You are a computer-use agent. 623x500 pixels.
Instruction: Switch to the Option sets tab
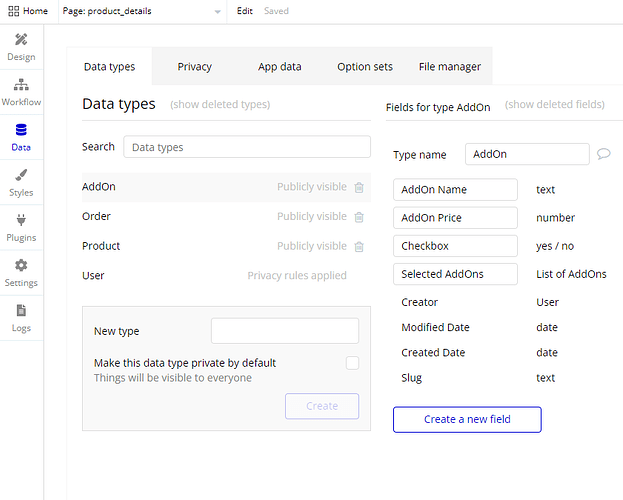365,66
